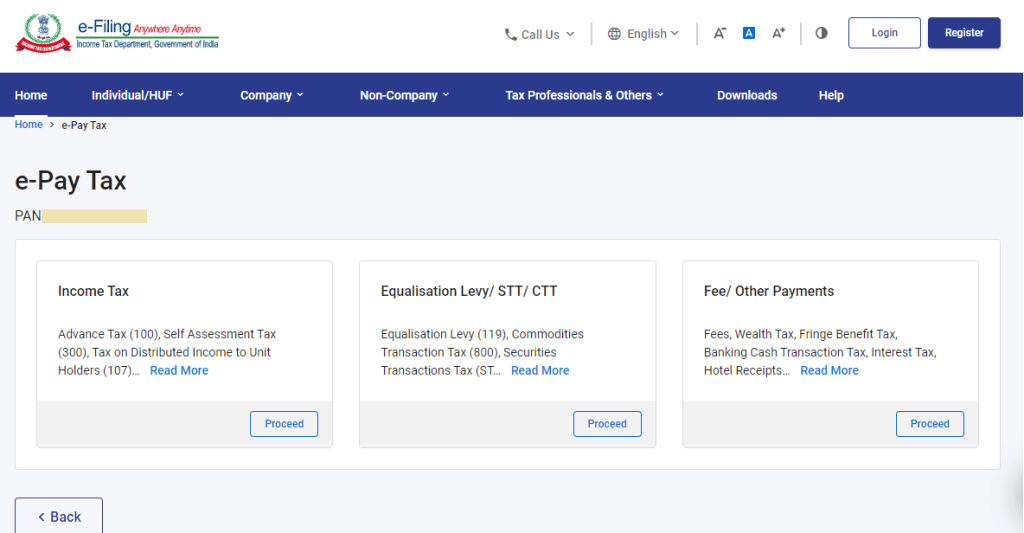Toggle the high contrast mode icon
This screenshot has width=1024, height=533.
[x=821, y=33]
